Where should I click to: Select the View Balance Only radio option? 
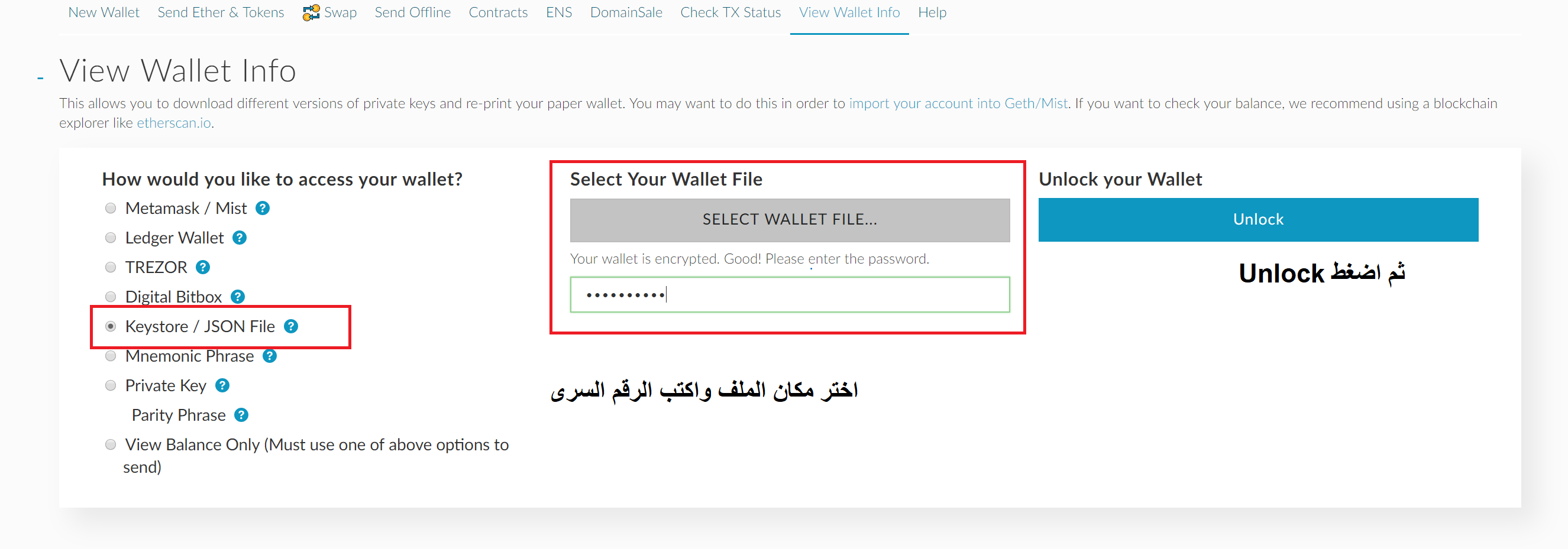(x=110, y=444)
